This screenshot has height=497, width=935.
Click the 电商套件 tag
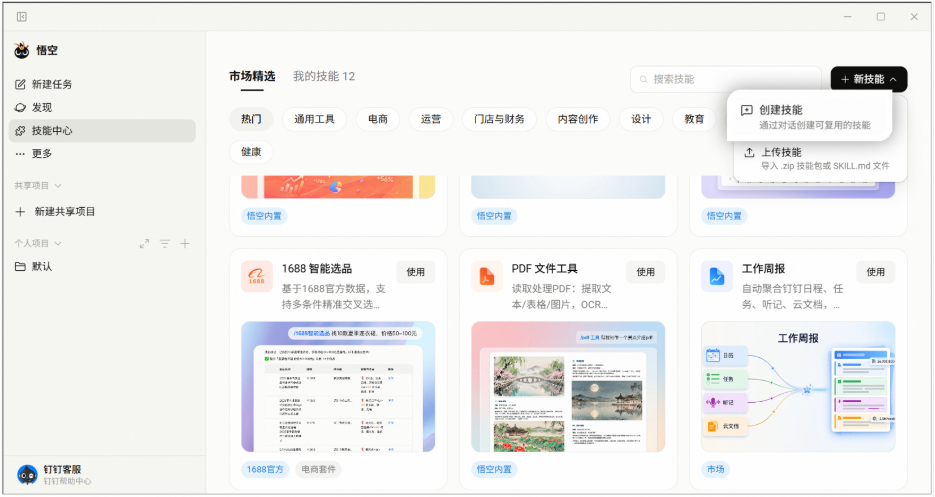point(318,470)
